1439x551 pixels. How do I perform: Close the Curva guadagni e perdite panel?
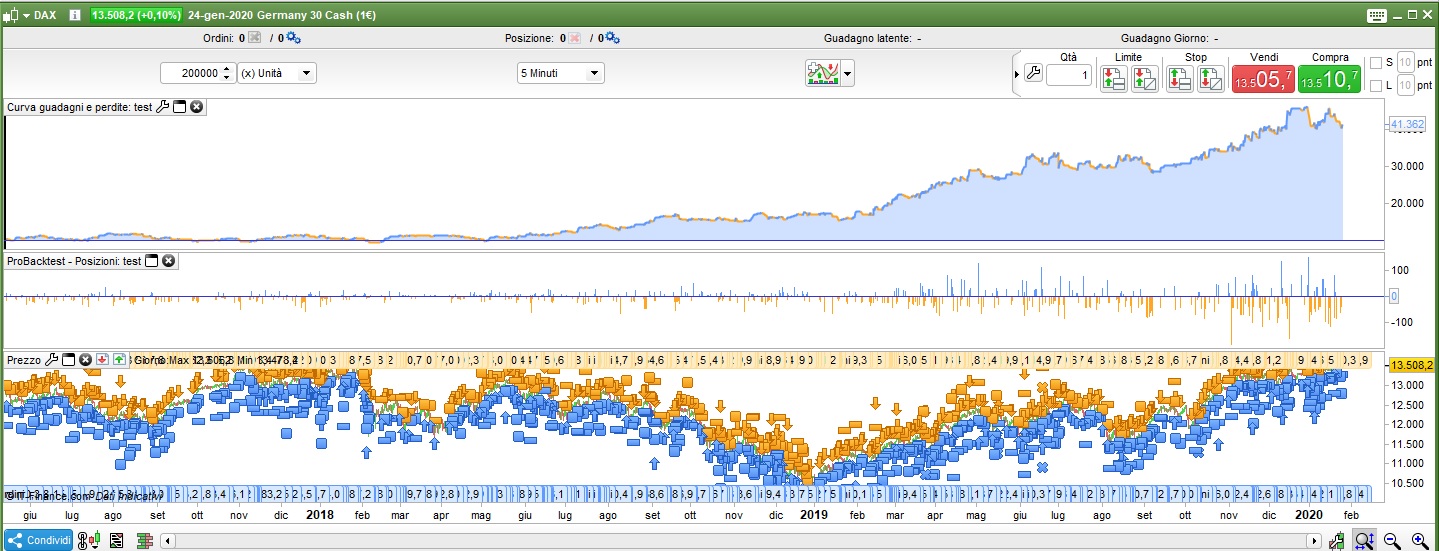(x=197, y=107)
